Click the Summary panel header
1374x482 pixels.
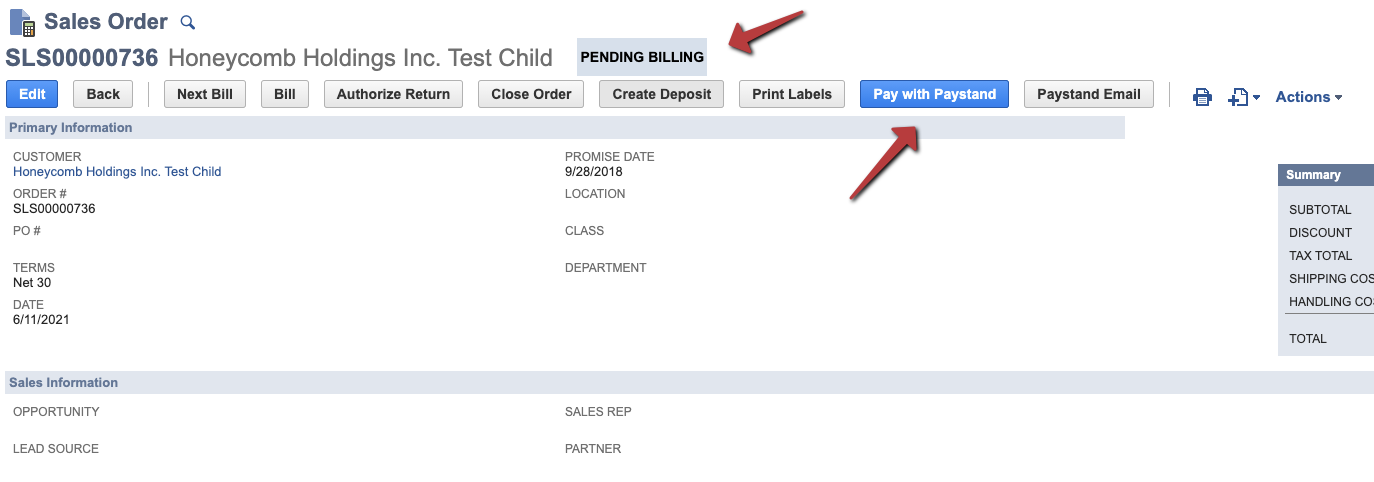(1326, 175)
